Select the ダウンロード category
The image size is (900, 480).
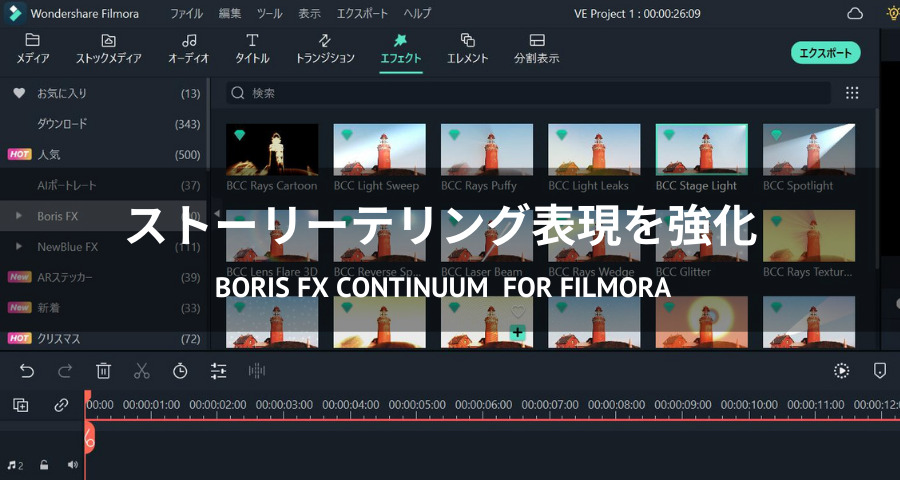coord(103,124)
